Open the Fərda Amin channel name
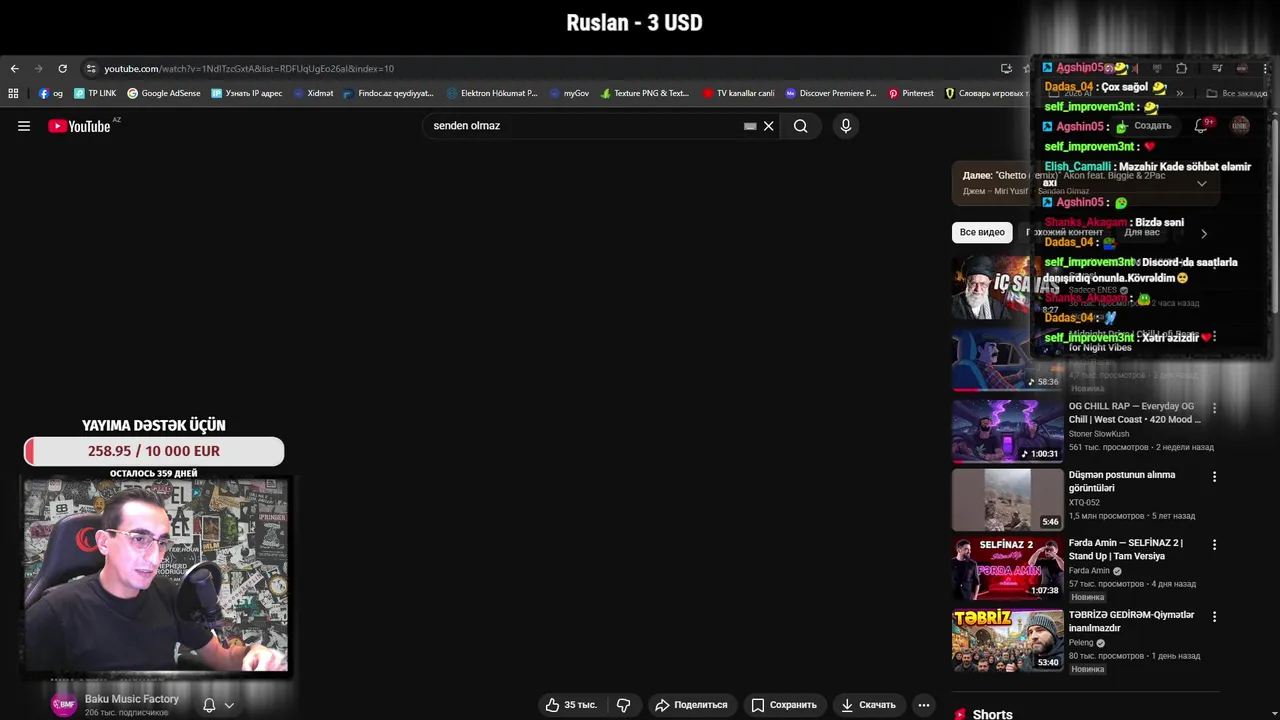Screen dimensions: 1280x720 pos(1090,571)
